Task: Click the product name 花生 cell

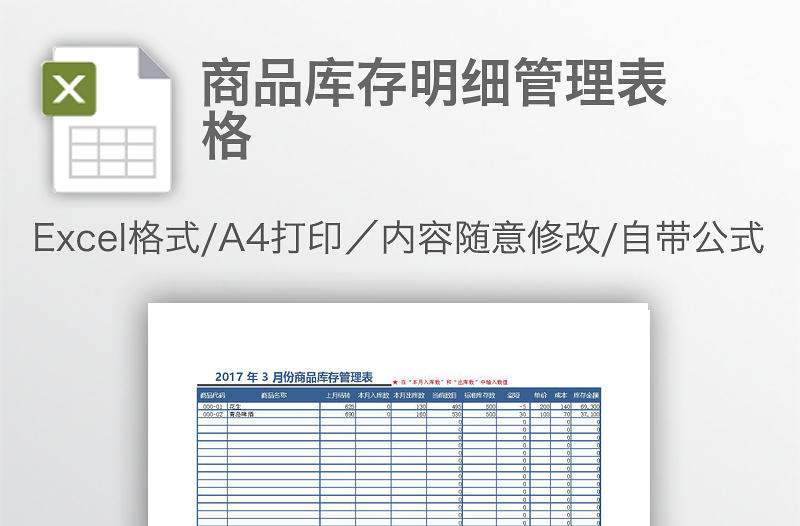Action: pyautogui.click(x=273, y=407)
